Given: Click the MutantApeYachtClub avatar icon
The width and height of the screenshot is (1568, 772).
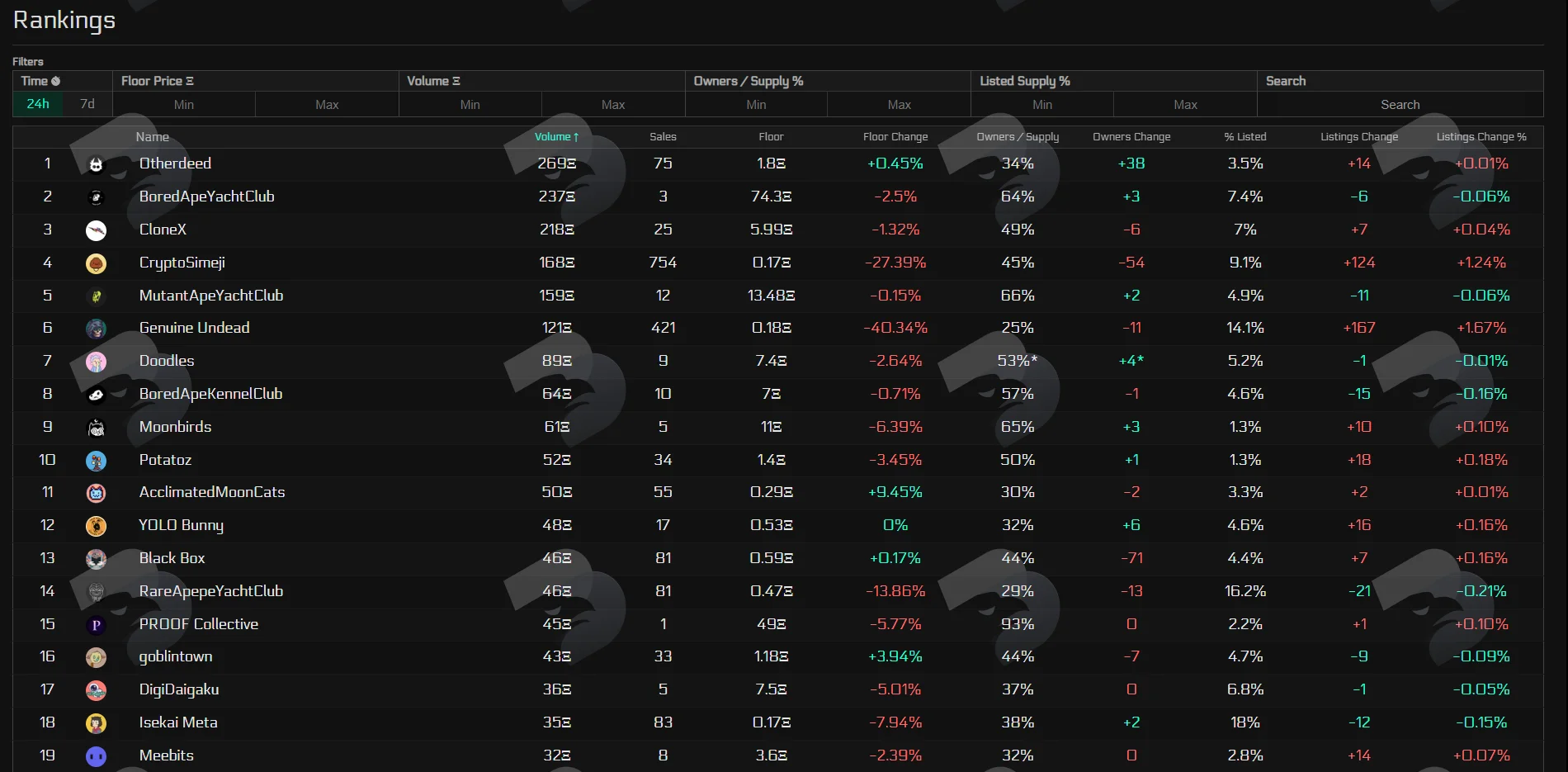Looking at the screenshot, I should [x=97, y=296].
